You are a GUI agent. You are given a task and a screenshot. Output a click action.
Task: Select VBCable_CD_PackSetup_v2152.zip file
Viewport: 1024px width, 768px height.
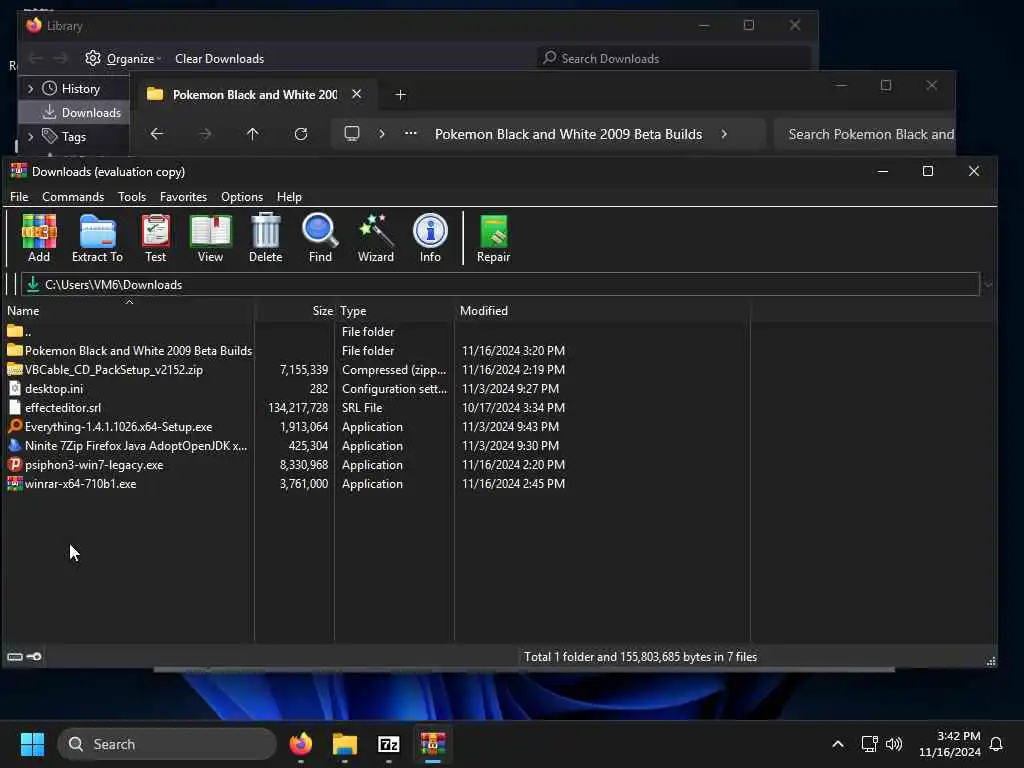[x=105, y=370]
